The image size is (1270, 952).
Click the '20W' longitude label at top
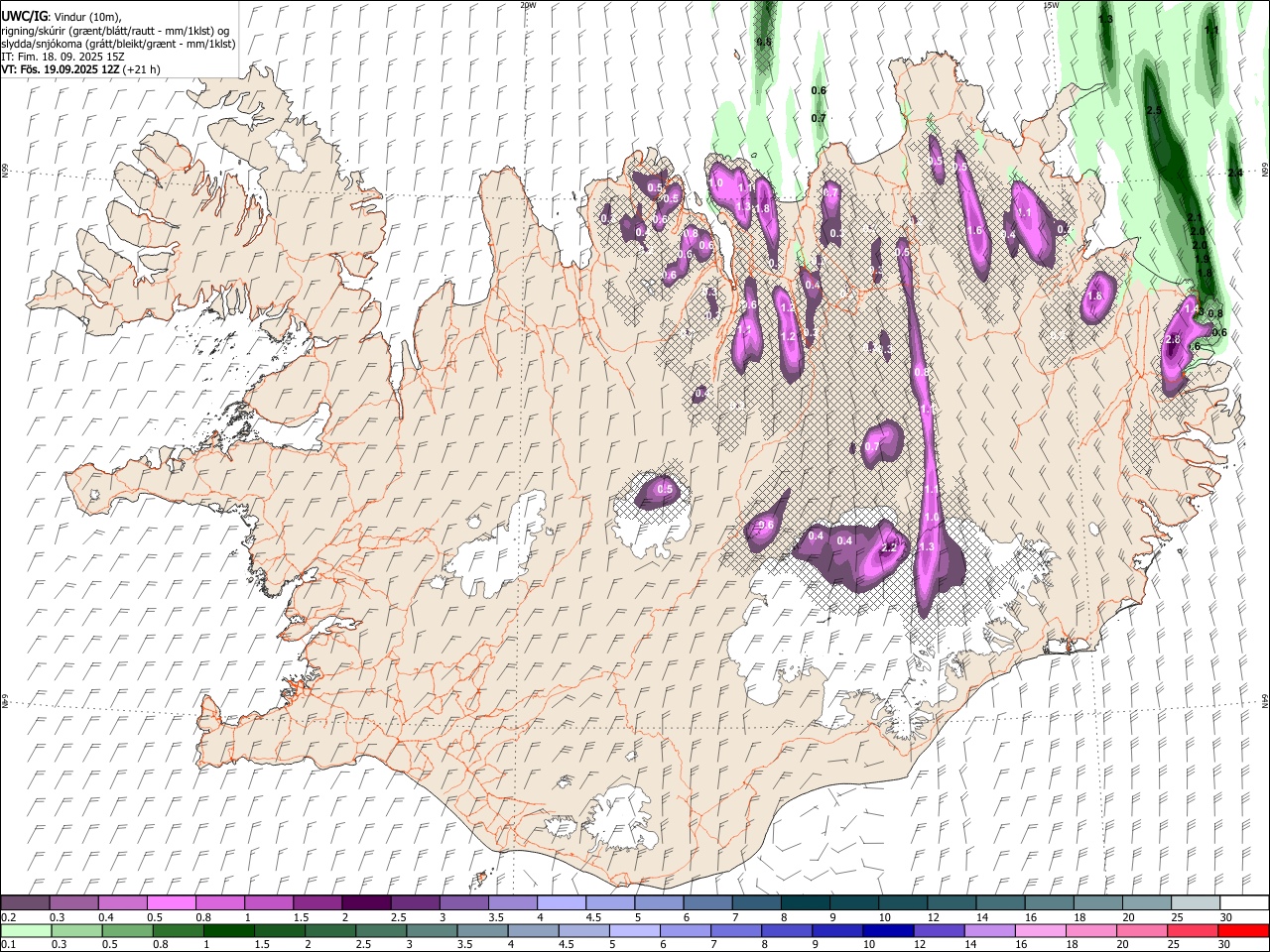coord(528,5)
